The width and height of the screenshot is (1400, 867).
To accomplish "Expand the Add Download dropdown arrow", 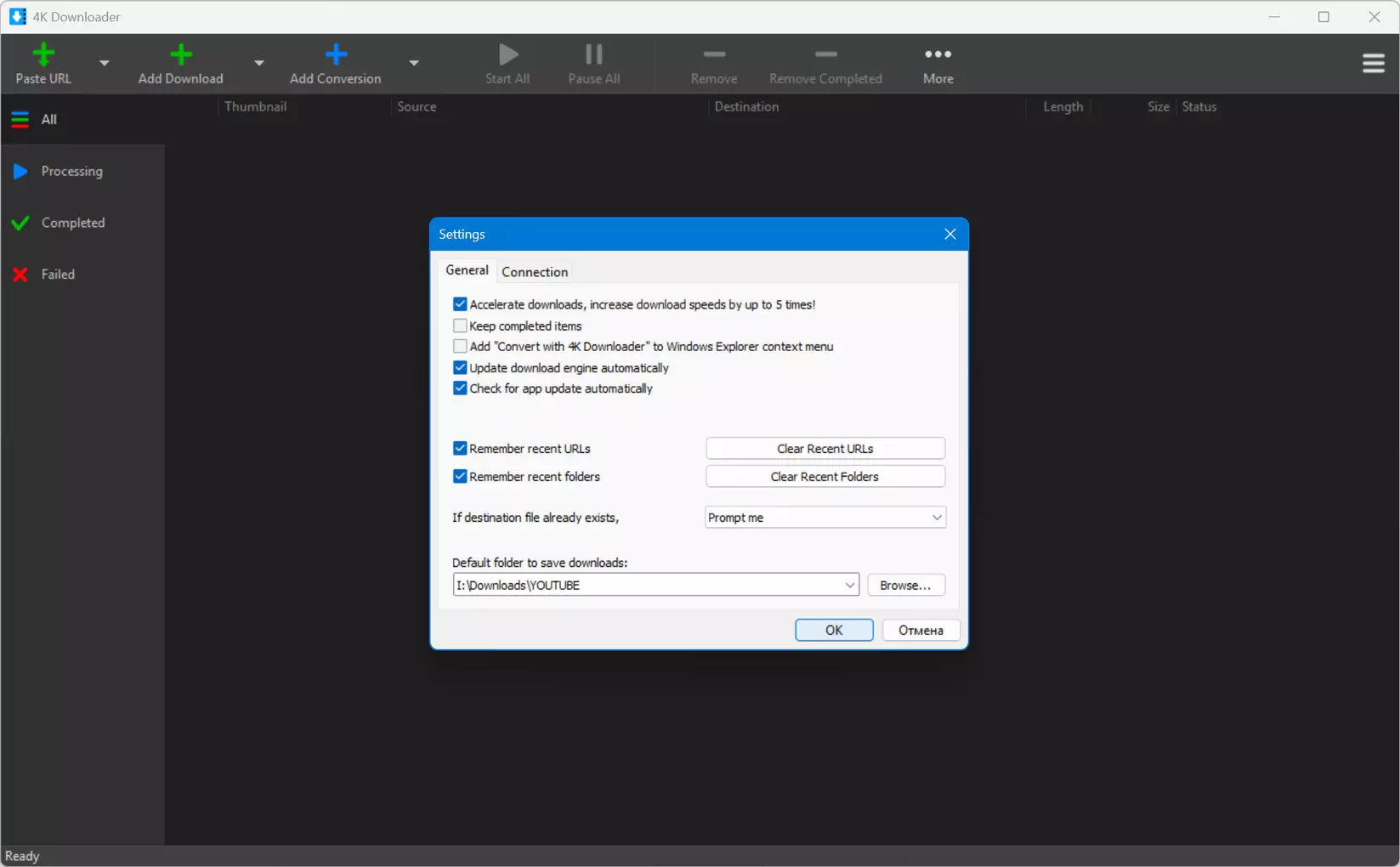I will (x=259, y=63).
